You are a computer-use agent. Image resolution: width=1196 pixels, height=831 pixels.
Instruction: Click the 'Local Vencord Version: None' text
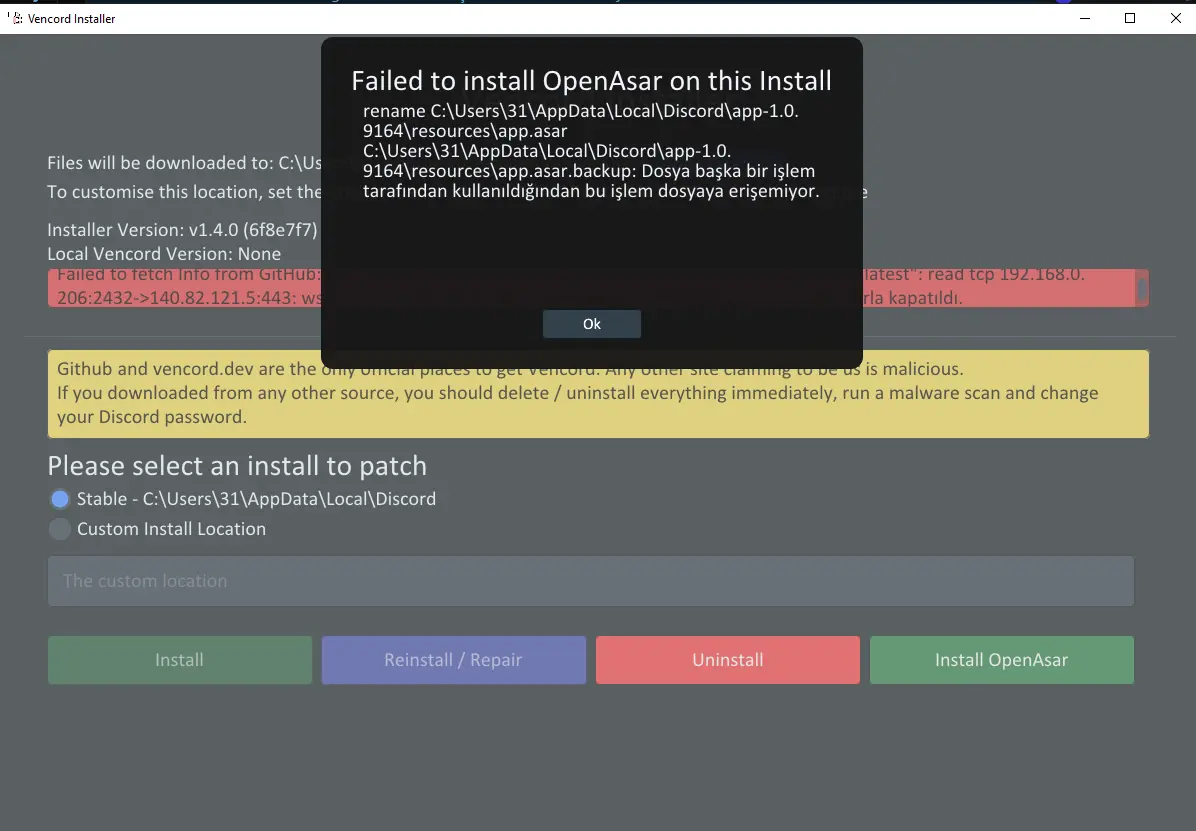coord(164,253)
